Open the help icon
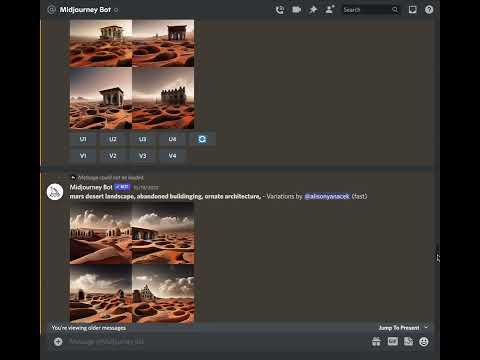Image resolution: width=480 pixels, height=360 pixels. click(429, 10)
